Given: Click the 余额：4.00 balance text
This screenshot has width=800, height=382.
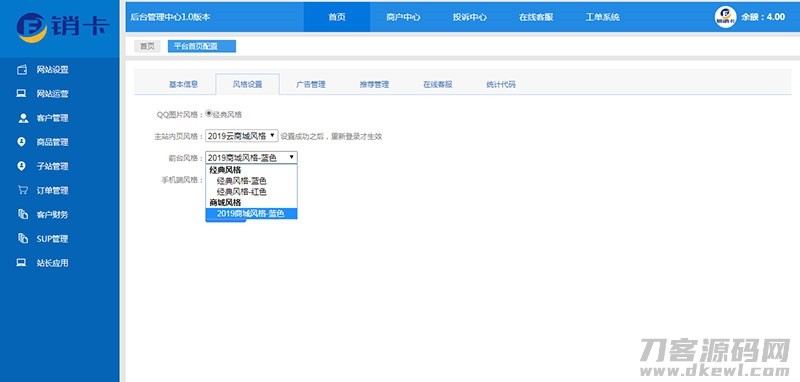Looking at the screenshot, I should (763, 17).
